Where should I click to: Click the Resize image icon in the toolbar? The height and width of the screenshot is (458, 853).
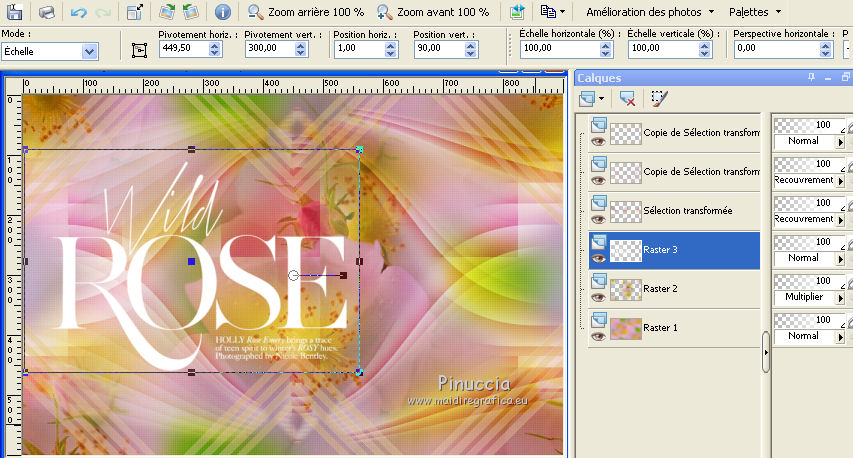pos(135,12)
